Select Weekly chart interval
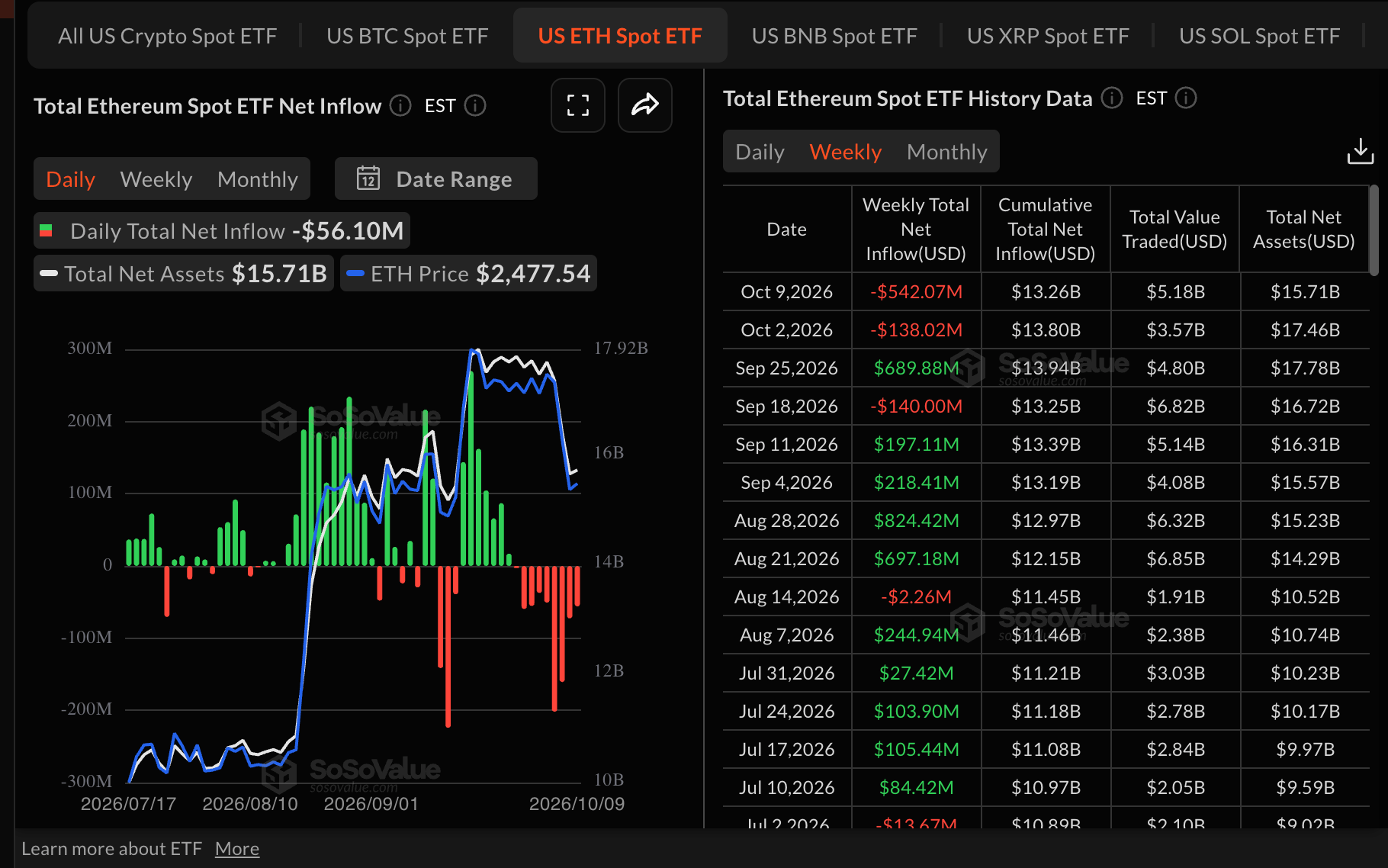Viewport: 1388px width, 868px height. pos(156,178)
